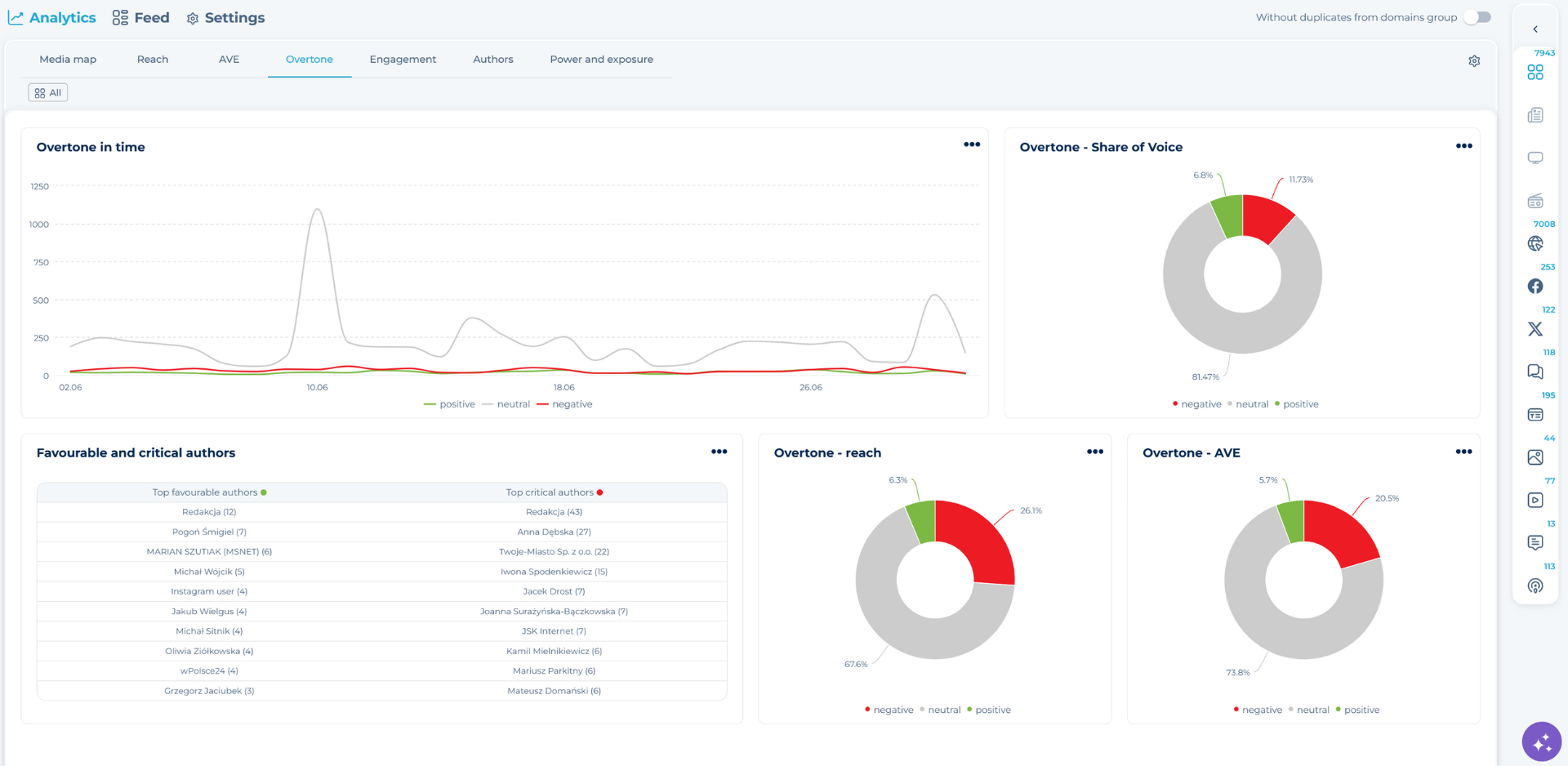Image resolution: width=1568 pixels, height=766 pixels.
Task: Select the video source play icon
Action: pyautogui.click(x=1535, y=500)
